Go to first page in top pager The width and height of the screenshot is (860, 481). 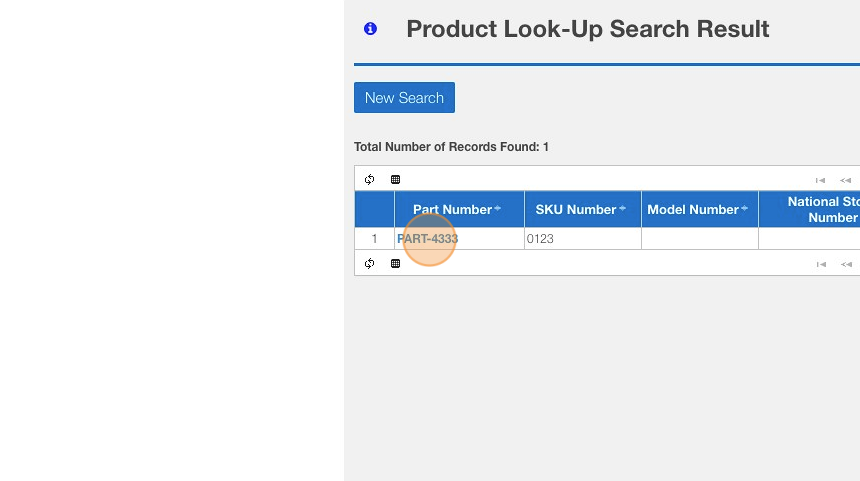tap(820, 180)
